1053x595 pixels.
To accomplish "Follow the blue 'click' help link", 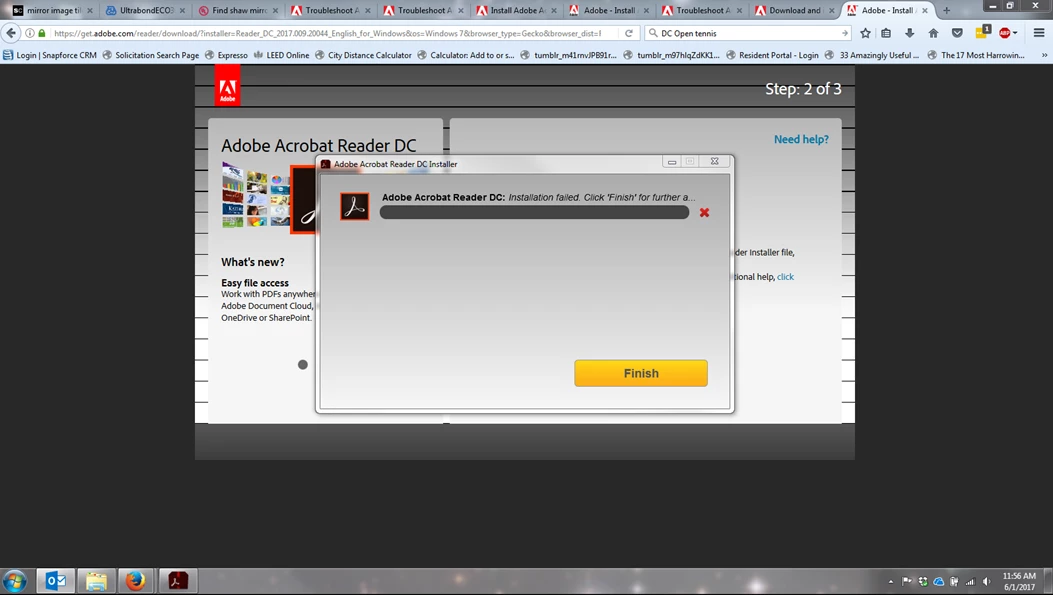I will 785,277.
